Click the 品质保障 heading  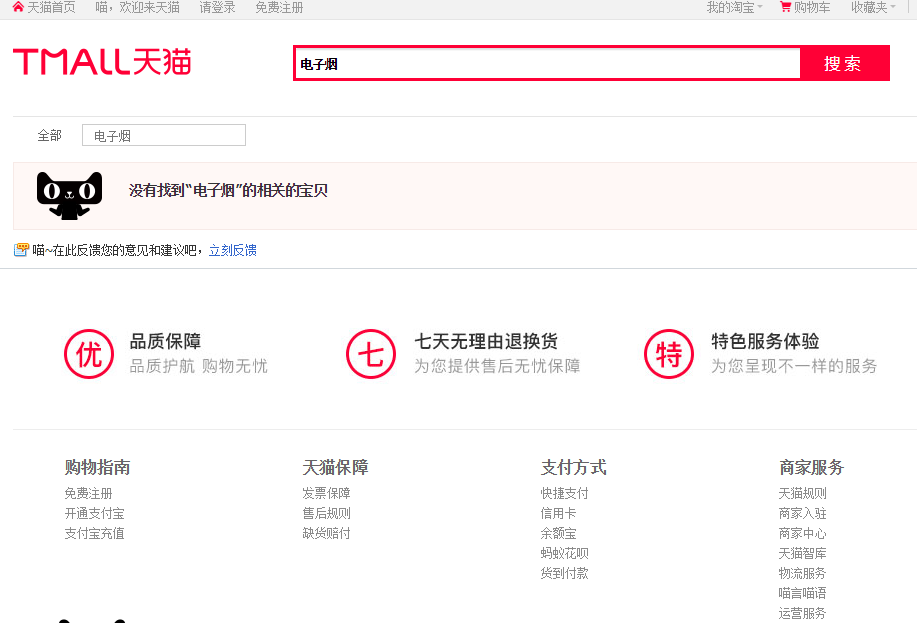point(166,341)
